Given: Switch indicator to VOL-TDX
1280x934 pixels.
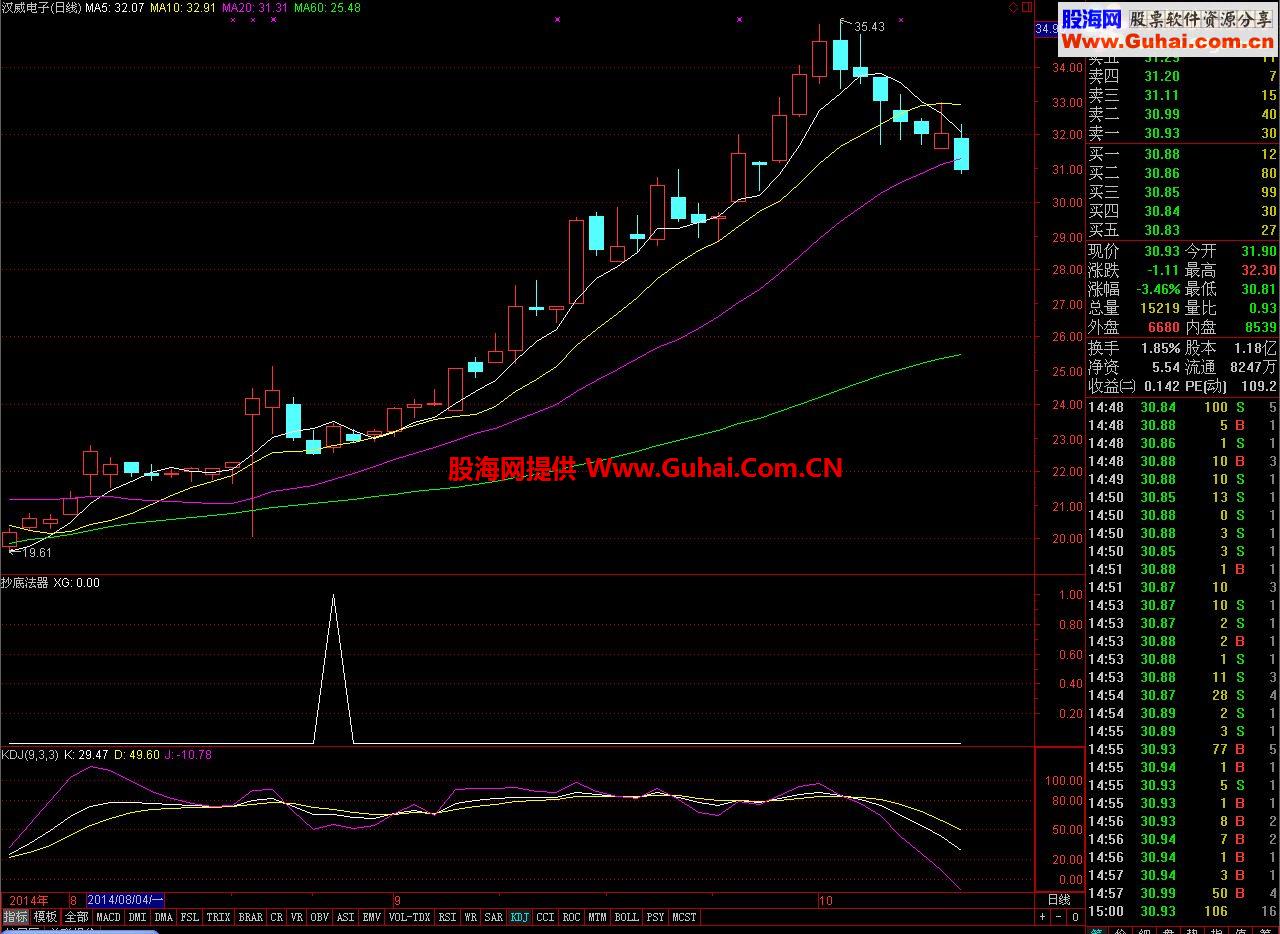Looking at the screenshot, I should 409,916.
